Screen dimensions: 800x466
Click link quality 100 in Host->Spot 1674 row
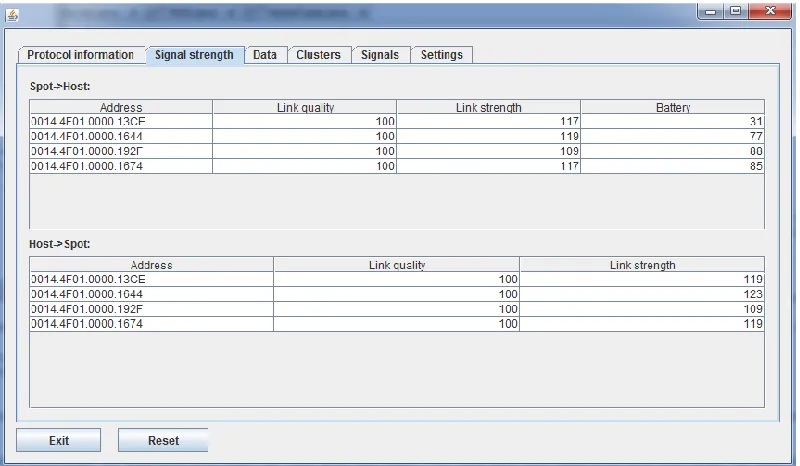point(397,324)
